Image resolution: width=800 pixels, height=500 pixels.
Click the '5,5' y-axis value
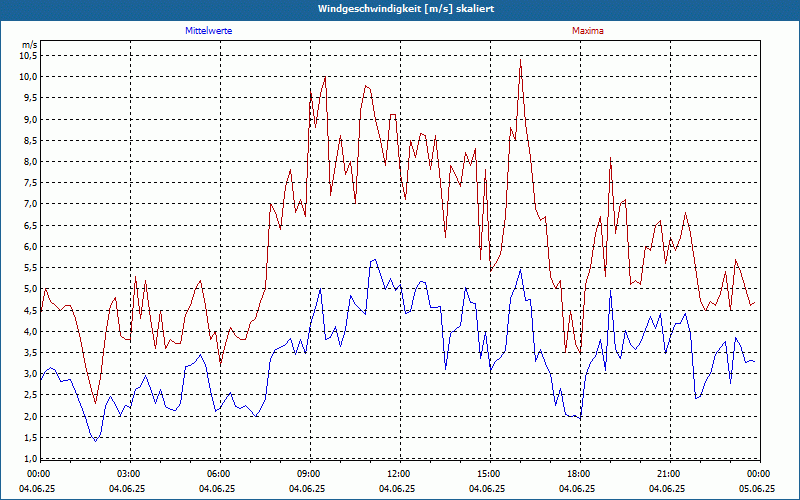30,268
